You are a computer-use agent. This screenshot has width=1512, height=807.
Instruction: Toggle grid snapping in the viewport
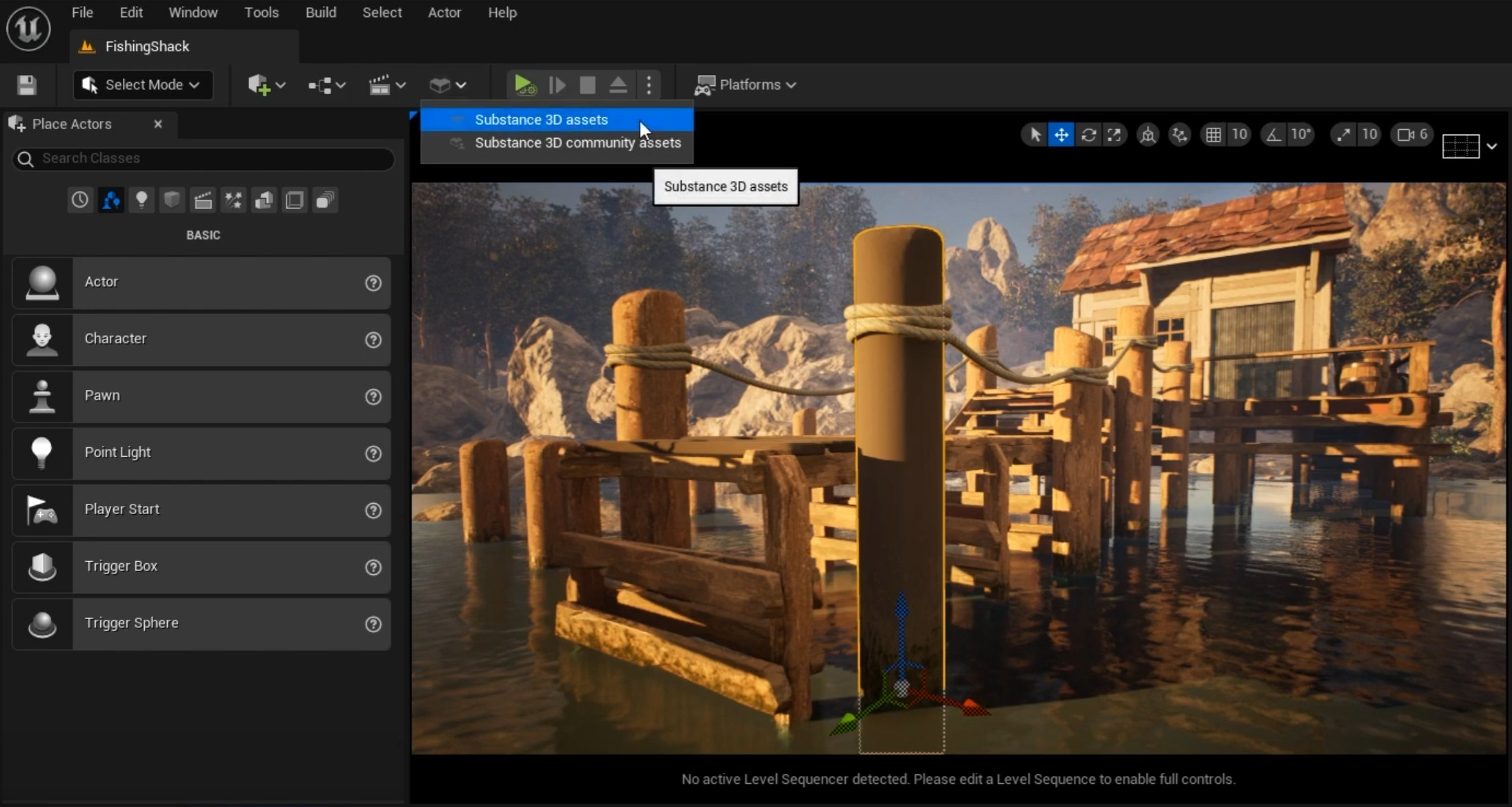pos(1213,134)
